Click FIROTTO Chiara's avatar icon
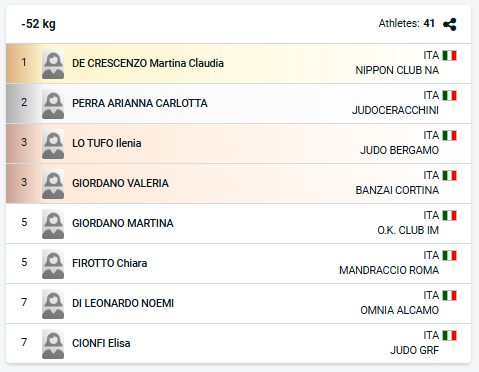Image resolution: width=479 pixels, height=372 pixels. point(53,264)
